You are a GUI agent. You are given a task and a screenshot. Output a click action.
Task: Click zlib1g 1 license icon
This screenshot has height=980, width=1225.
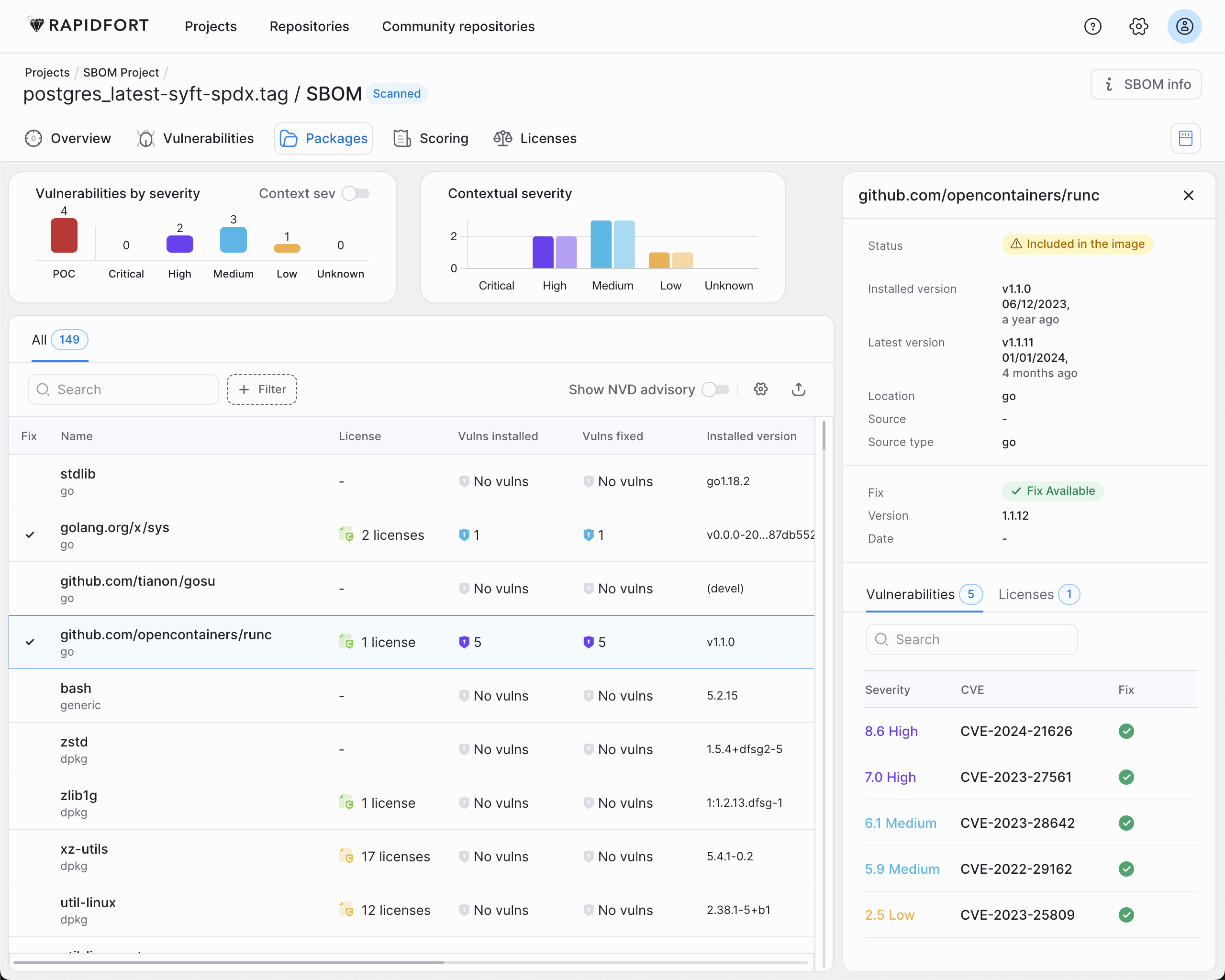tap(346, 803)
